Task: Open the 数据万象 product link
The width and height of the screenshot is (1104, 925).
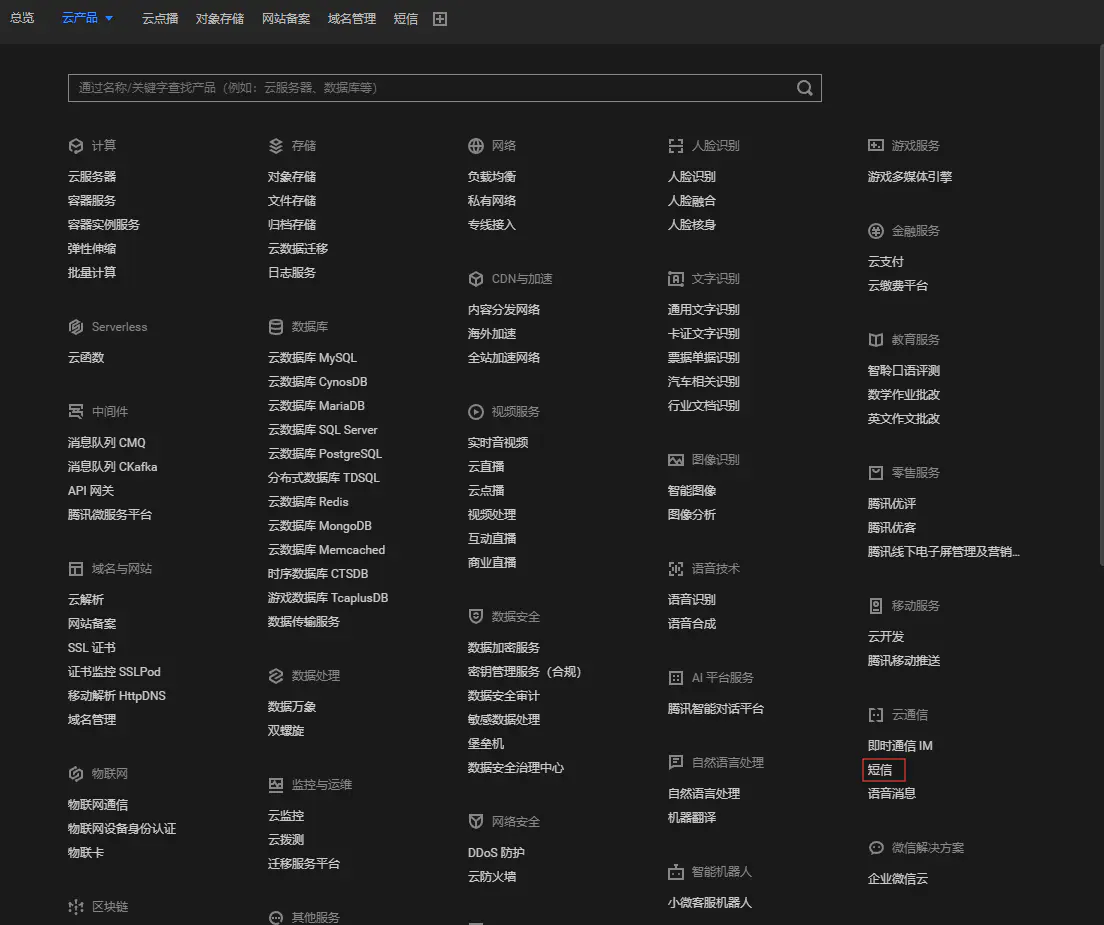Action: click(x=291, y=707)
